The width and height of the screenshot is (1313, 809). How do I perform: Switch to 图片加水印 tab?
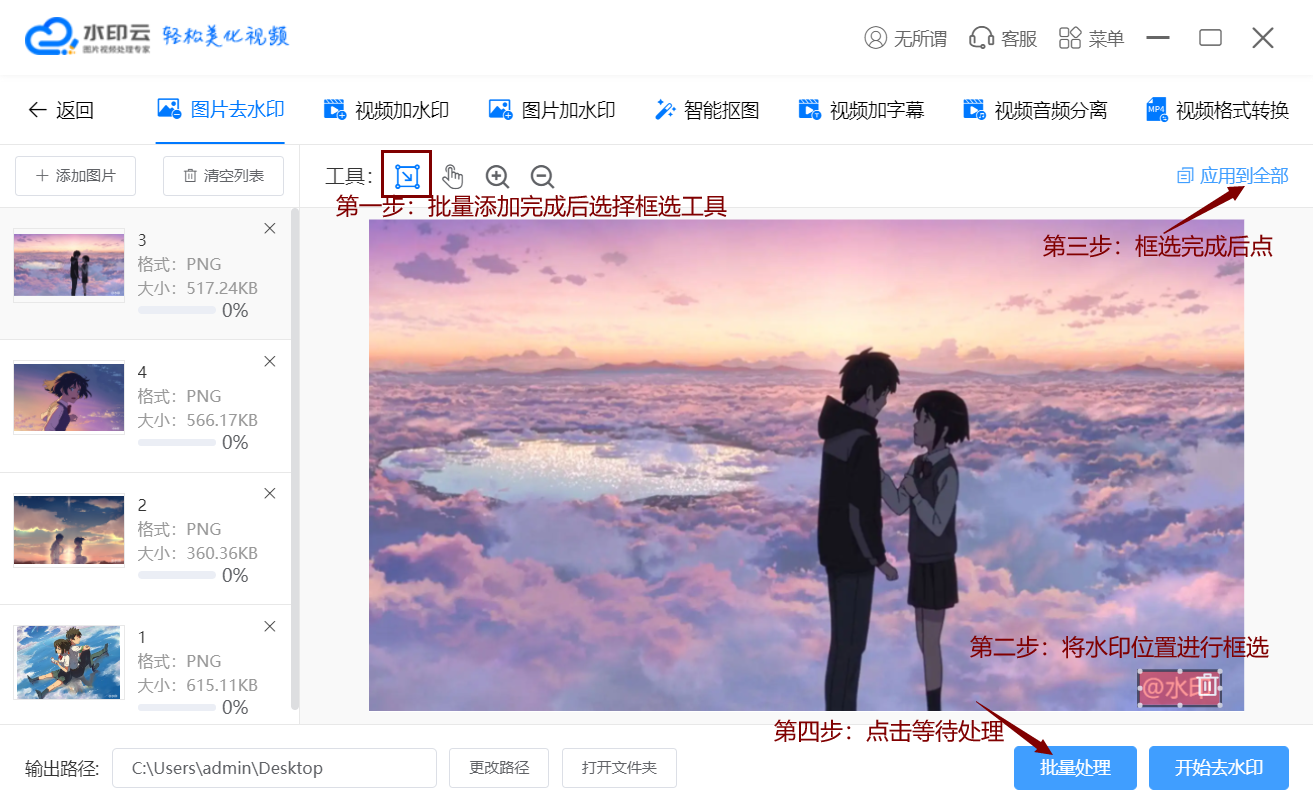point(552,110)
